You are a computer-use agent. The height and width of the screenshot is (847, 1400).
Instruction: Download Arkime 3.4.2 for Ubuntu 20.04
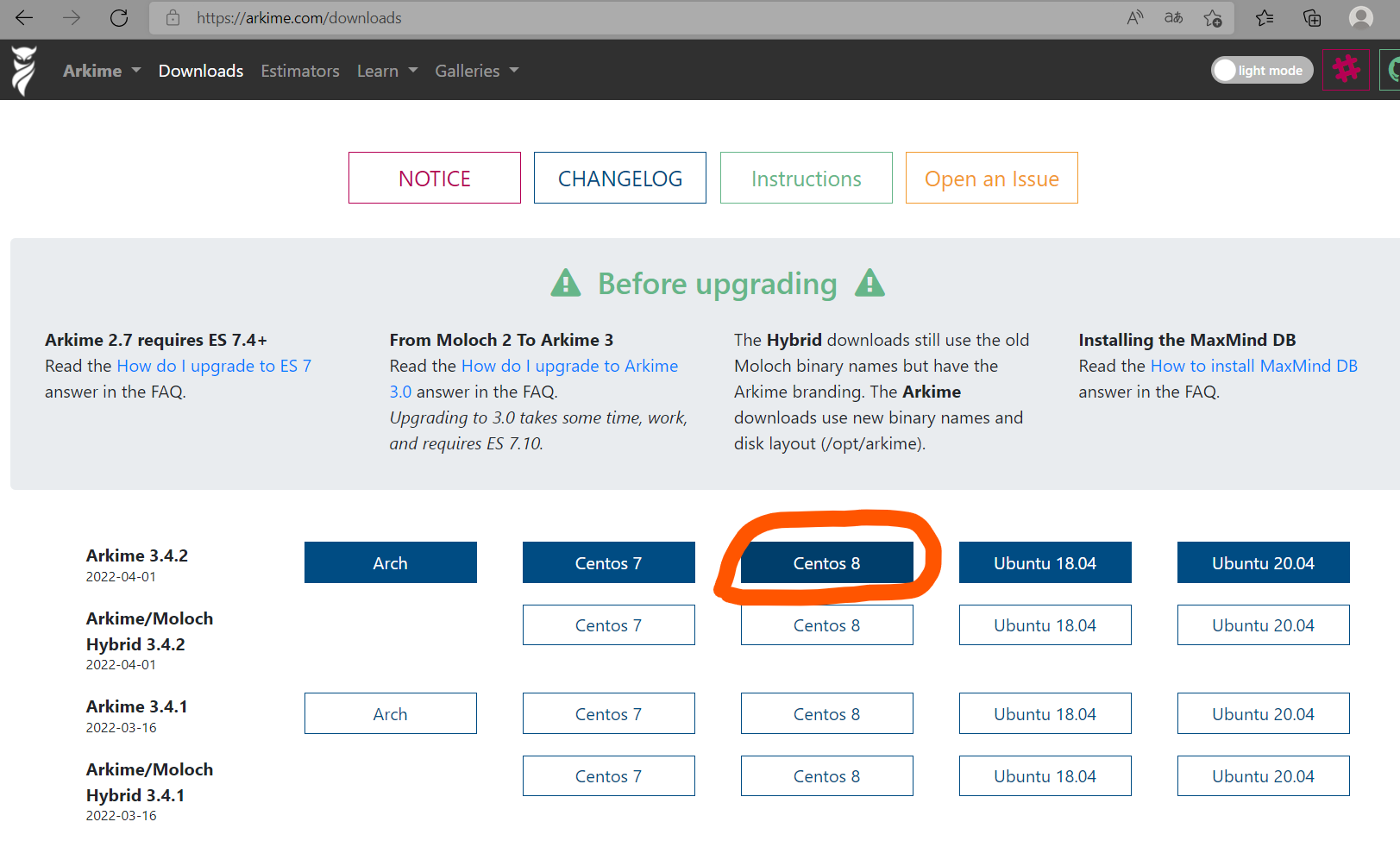pos(1264,562)
